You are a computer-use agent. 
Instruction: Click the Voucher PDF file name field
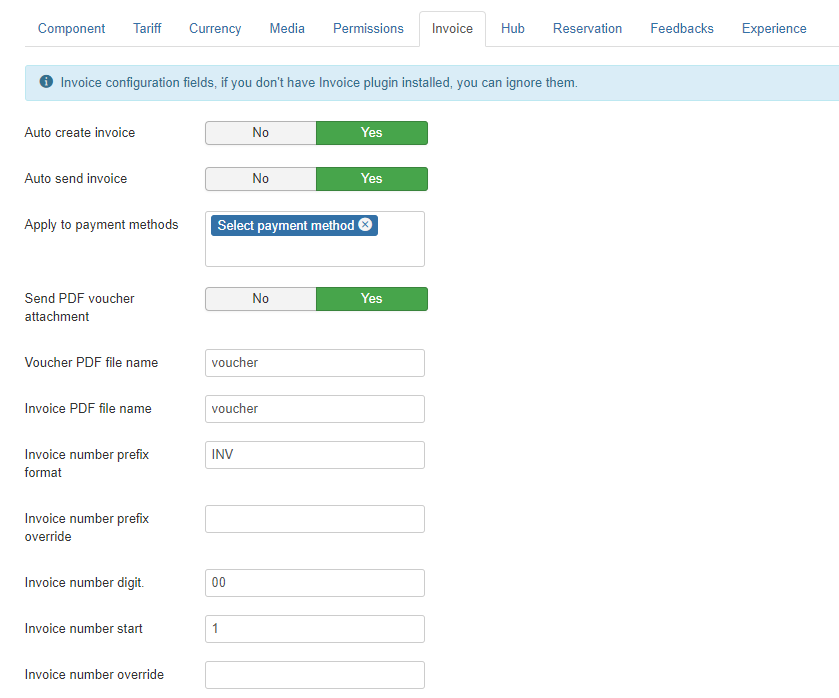click(x=315, y=363)
